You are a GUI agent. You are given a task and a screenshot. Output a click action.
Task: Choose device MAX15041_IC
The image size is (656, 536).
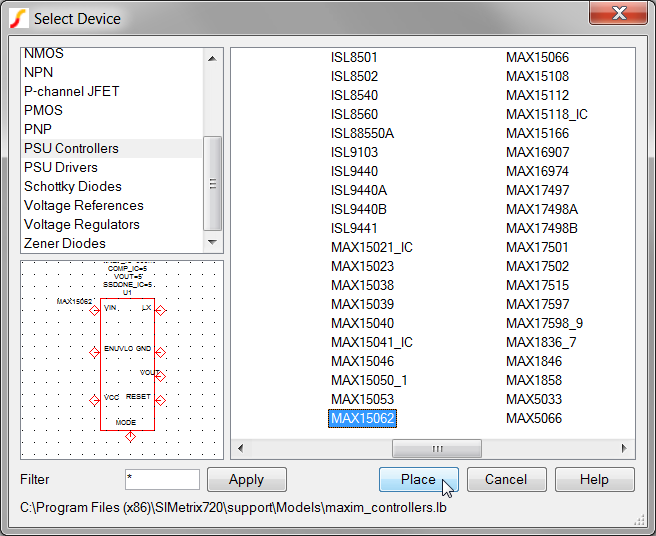tap(372, 342)
